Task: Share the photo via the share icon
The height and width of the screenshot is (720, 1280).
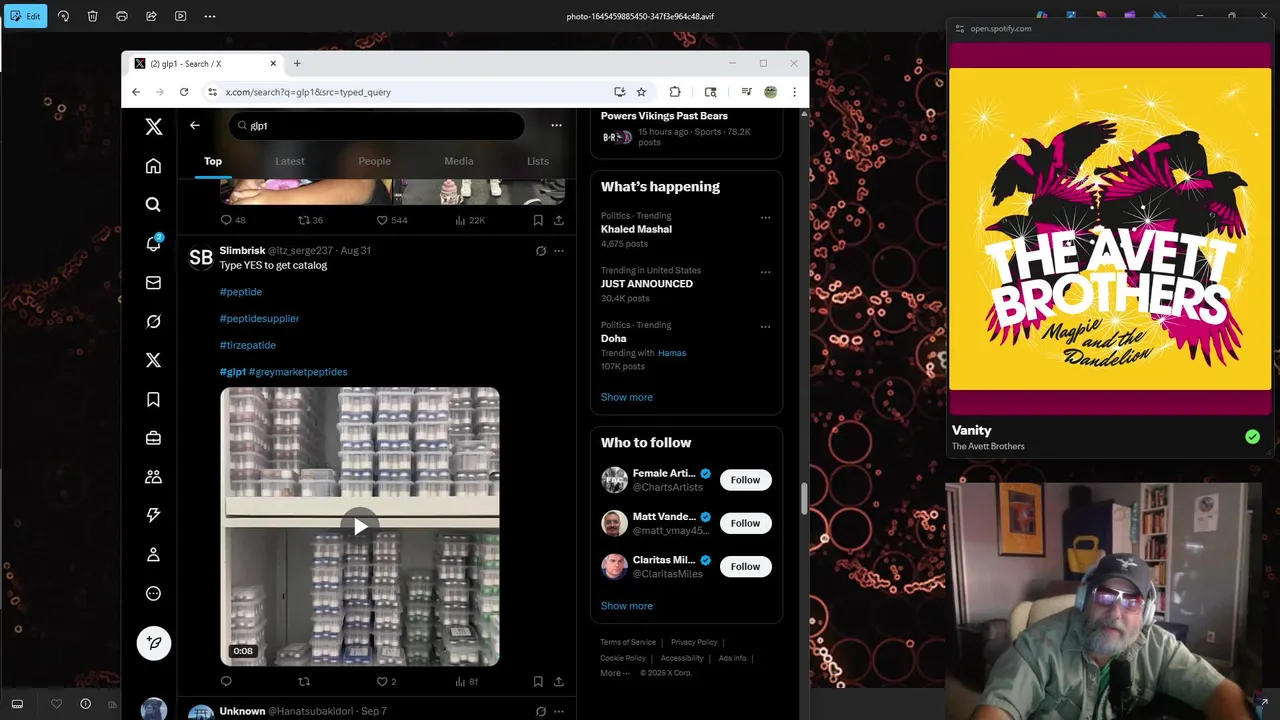Action: [151, 16]
